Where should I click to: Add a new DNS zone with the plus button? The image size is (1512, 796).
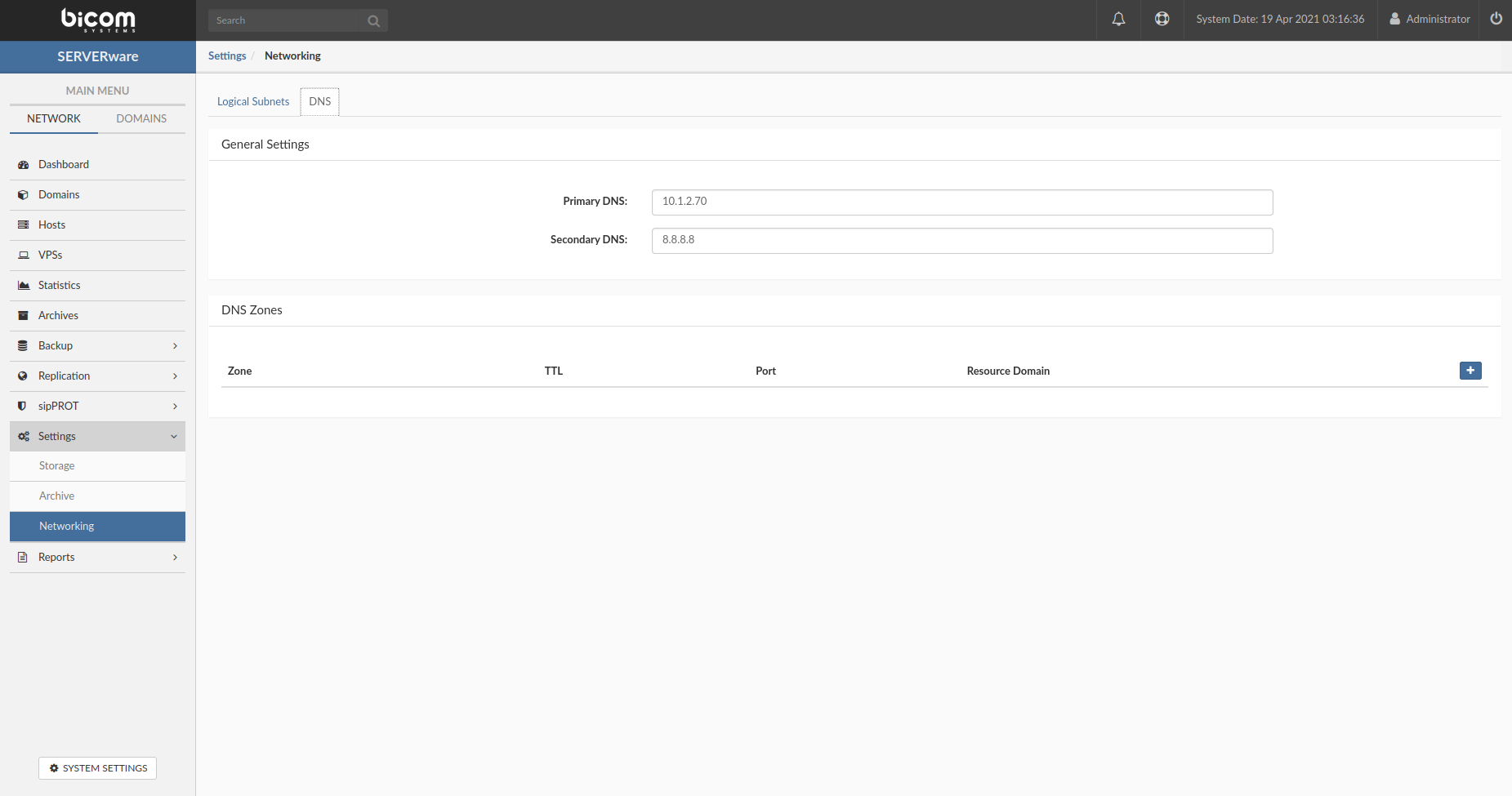coord(1470,371)
